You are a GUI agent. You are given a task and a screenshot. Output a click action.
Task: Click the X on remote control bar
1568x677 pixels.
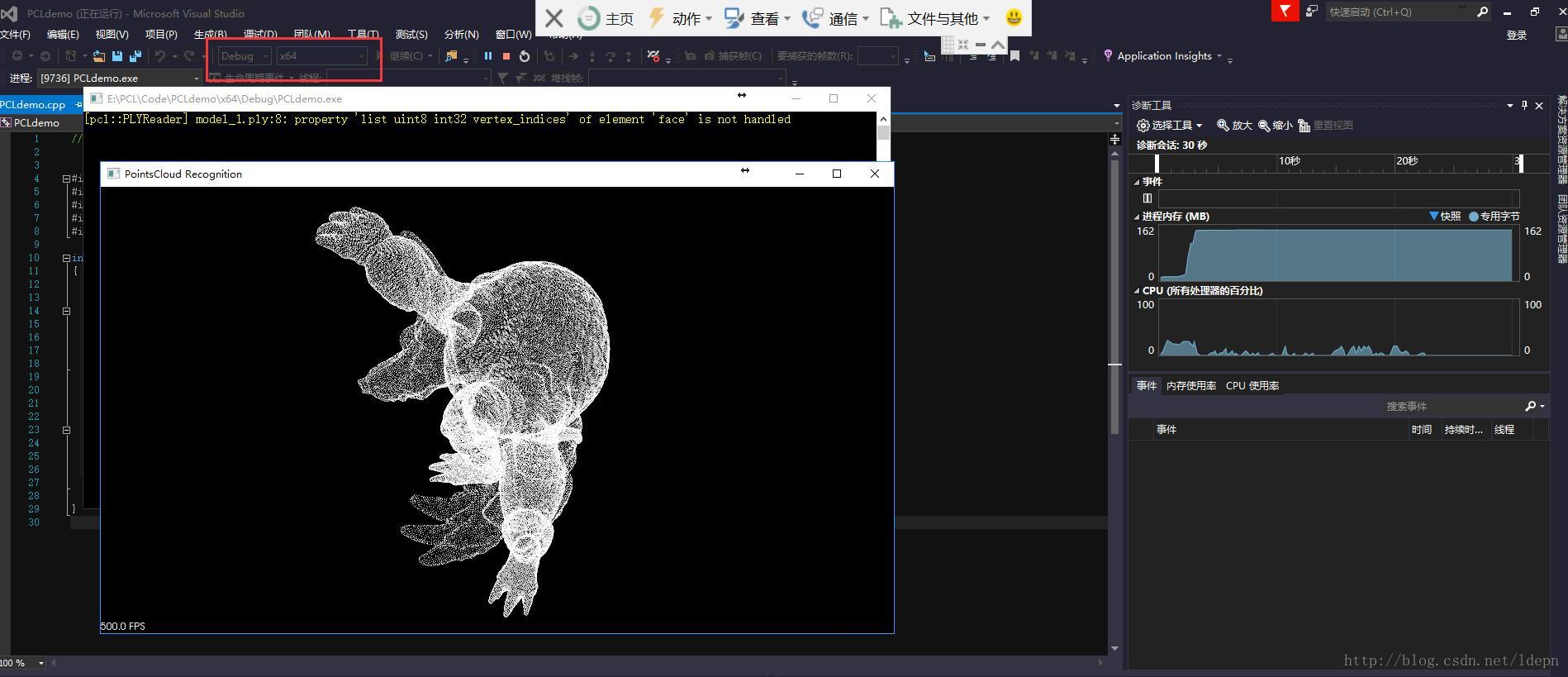[x=554, y=18]
